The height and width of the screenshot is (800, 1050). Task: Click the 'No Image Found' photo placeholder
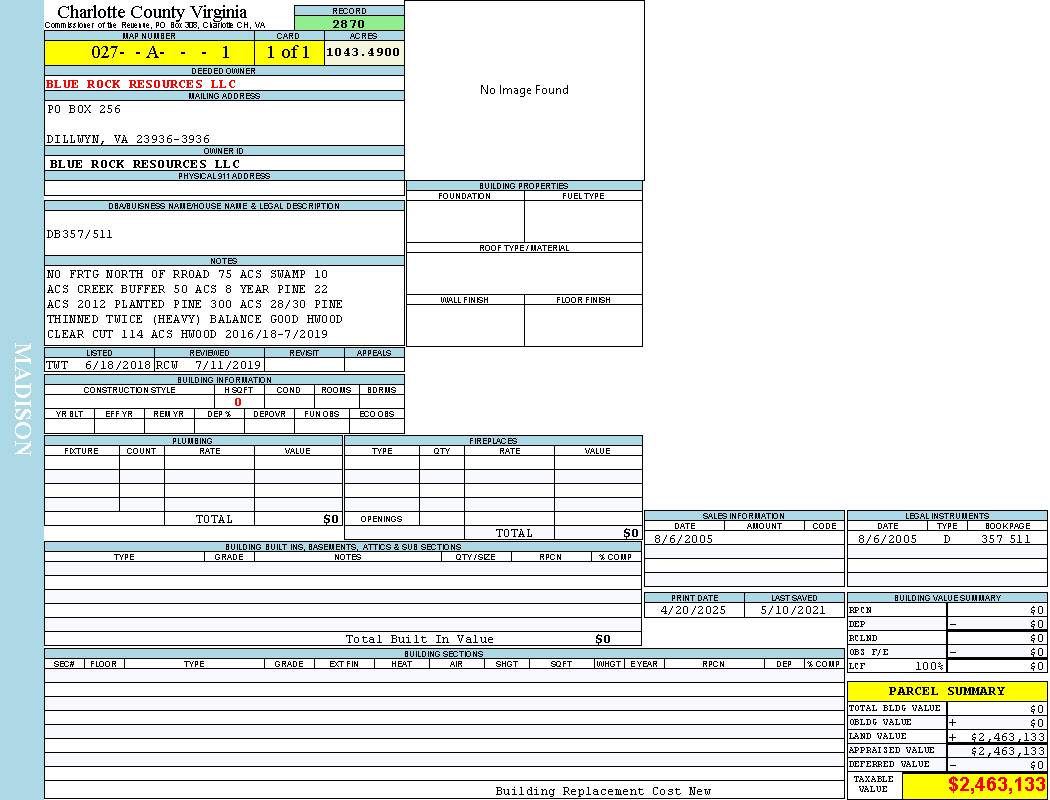524,90
